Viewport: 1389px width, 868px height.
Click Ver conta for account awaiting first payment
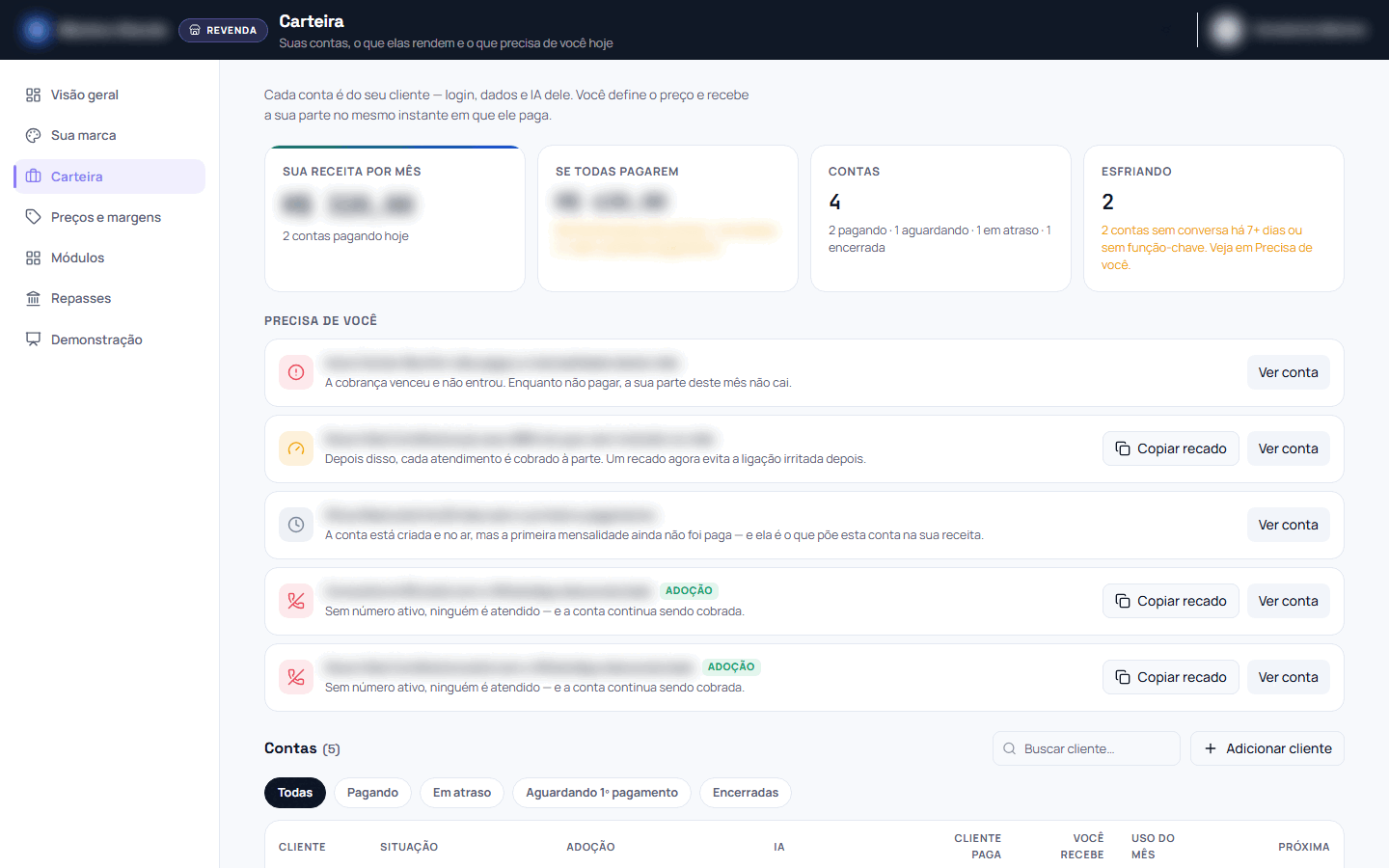pos(1288,525)
